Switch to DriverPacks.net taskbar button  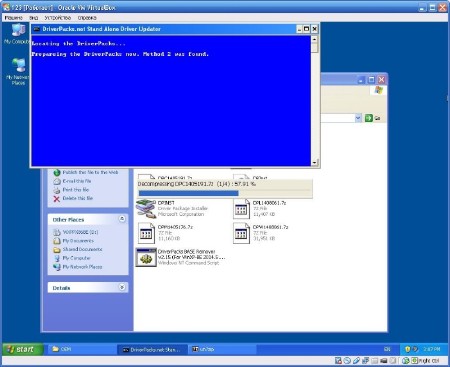(152, 349)
